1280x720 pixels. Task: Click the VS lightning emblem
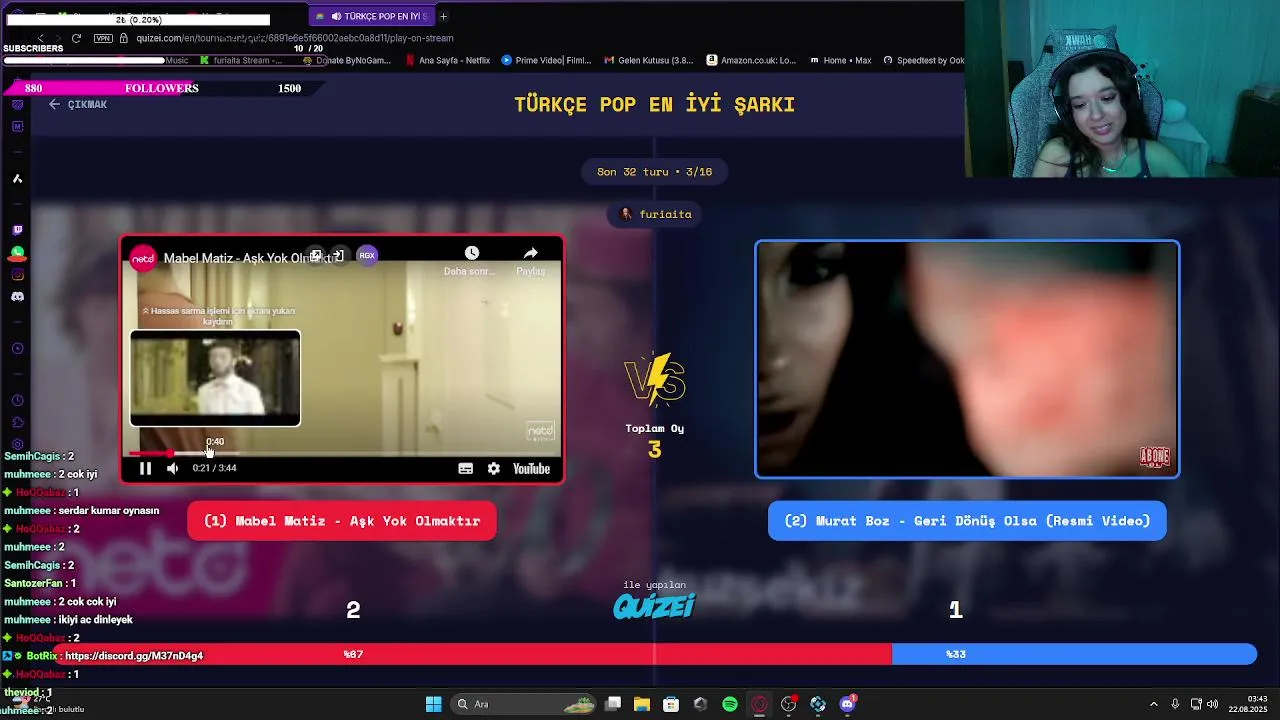click(x=654, y=380)
